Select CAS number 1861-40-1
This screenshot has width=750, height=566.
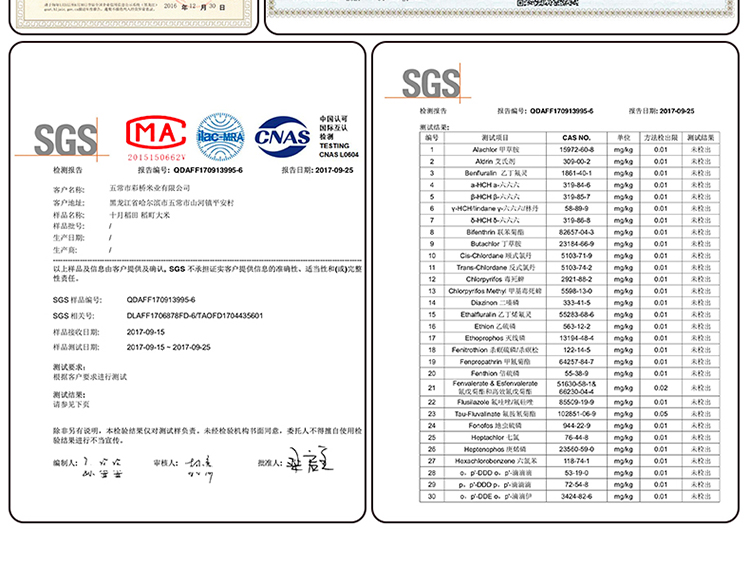pyautogui.click(x=576, y=173)
